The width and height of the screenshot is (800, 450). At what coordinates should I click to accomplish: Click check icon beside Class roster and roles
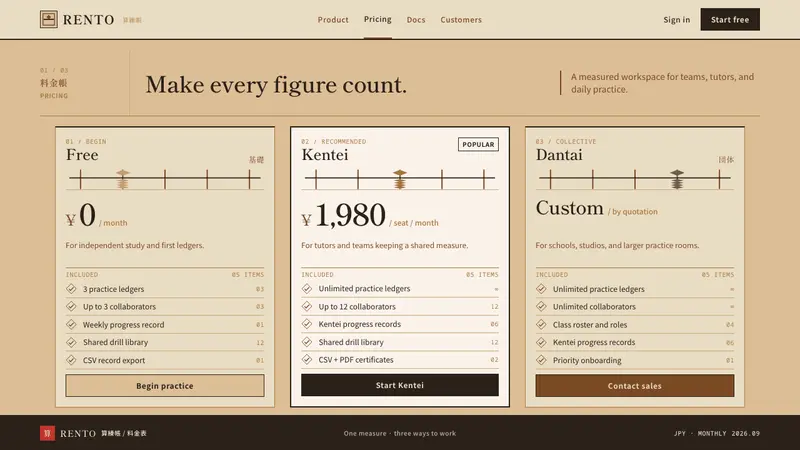click(x=541, y=324)
